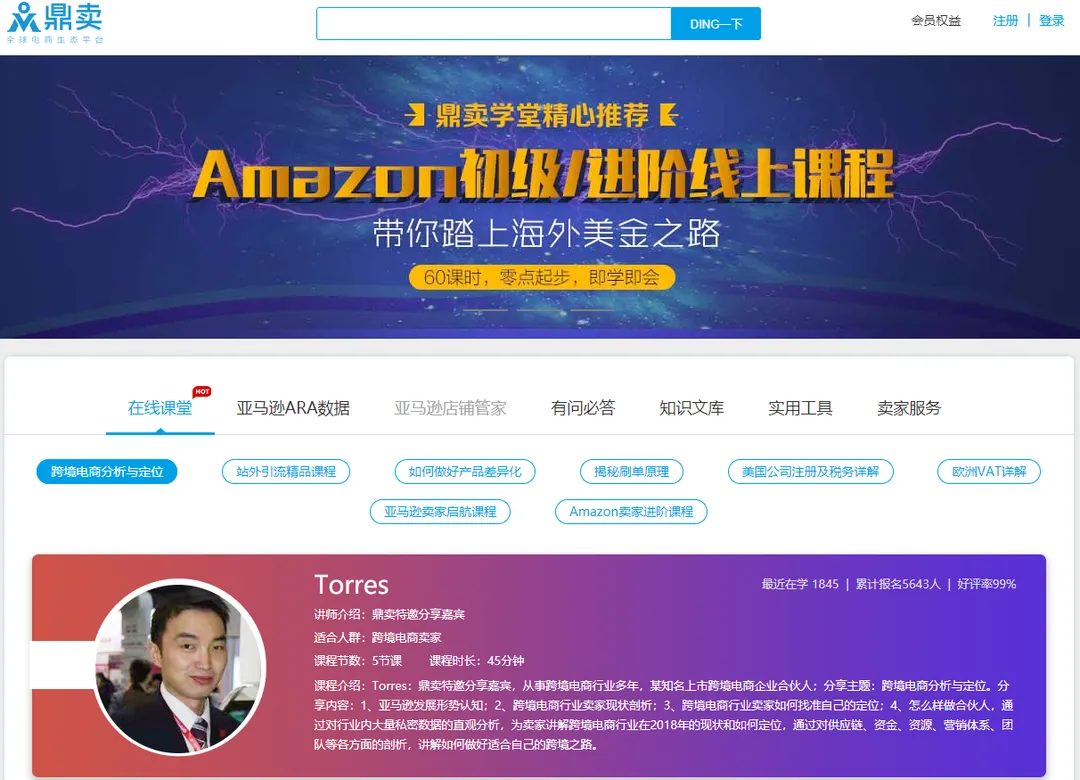
Task: Select 揭秘刷单原理 course pill
Action: 632,471
